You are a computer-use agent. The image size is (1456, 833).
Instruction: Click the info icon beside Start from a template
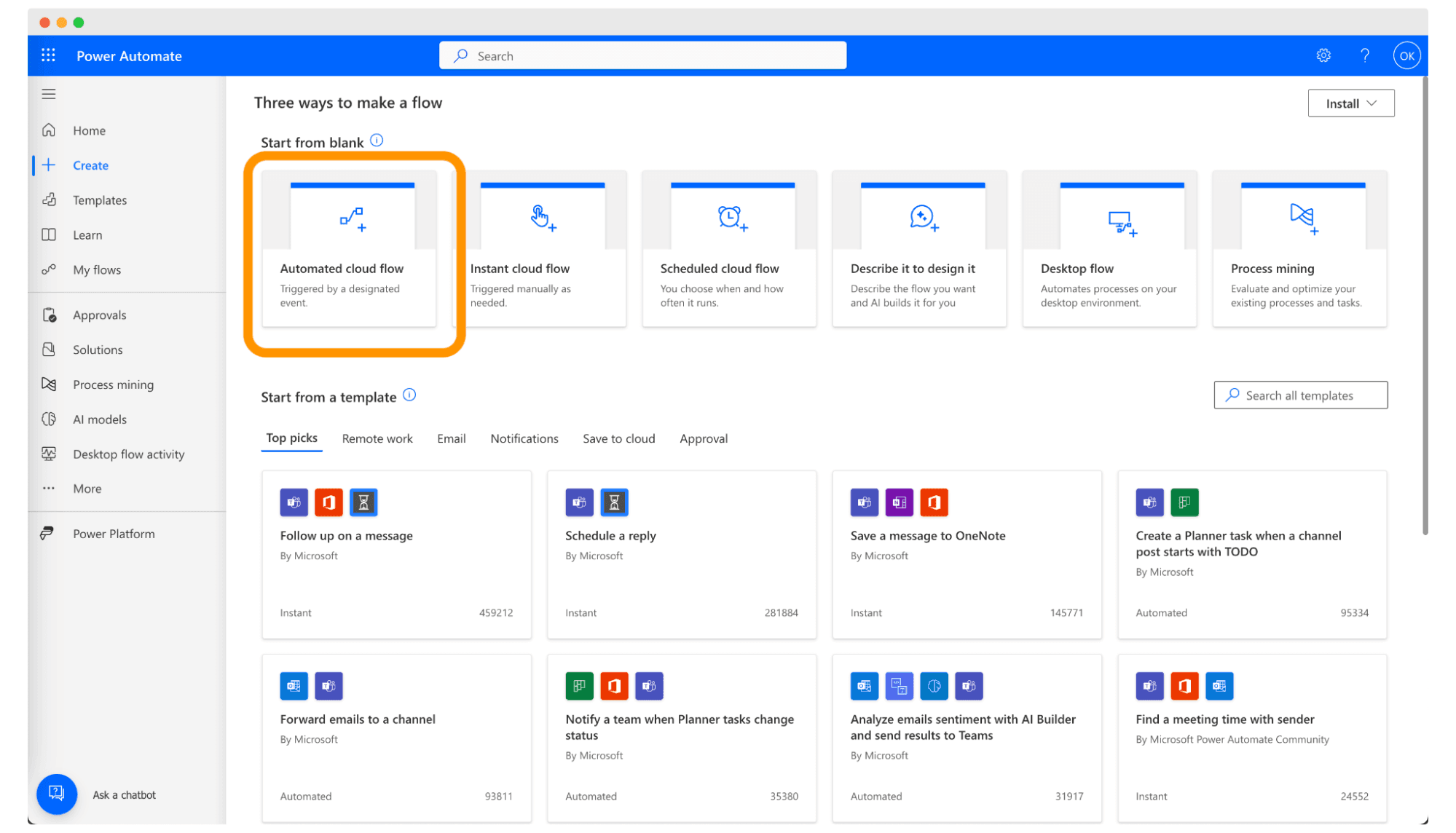[409, 395]
